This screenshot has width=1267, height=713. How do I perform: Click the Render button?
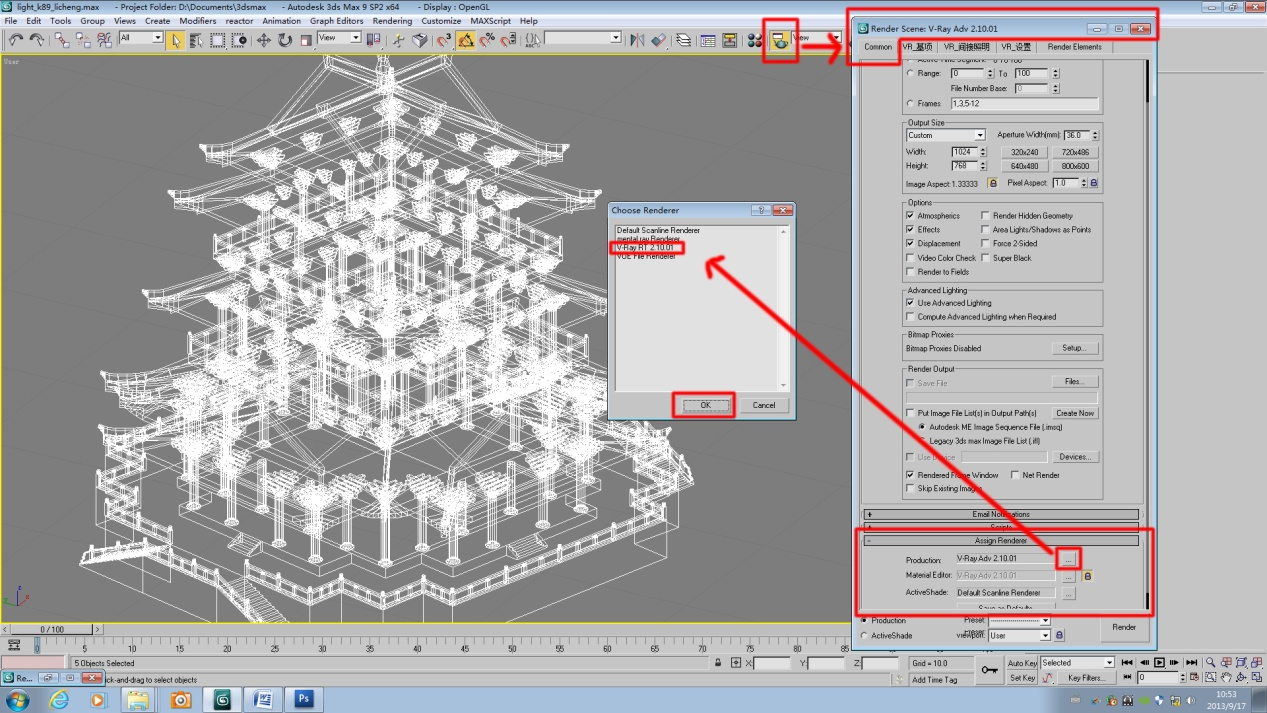tap(1124, 627)
